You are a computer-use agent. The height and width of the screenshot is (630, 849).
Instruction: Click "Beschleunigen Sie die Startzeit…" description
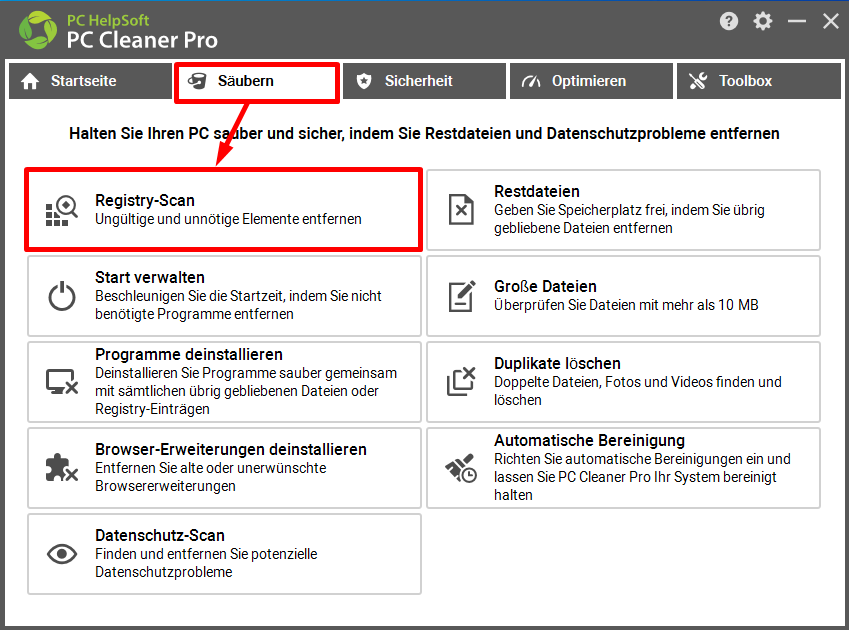[238, 305]
